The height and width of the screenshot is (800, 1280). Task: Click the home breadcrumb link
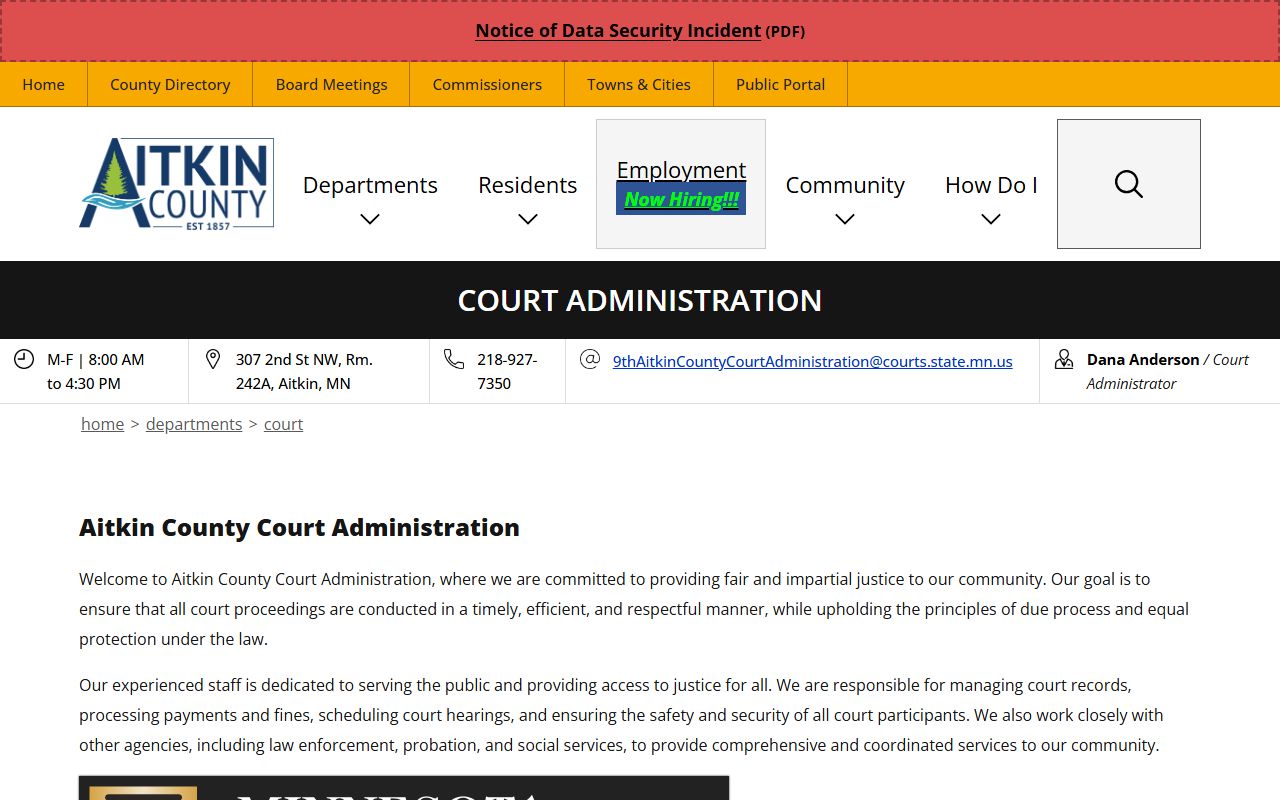pos(103,424)
